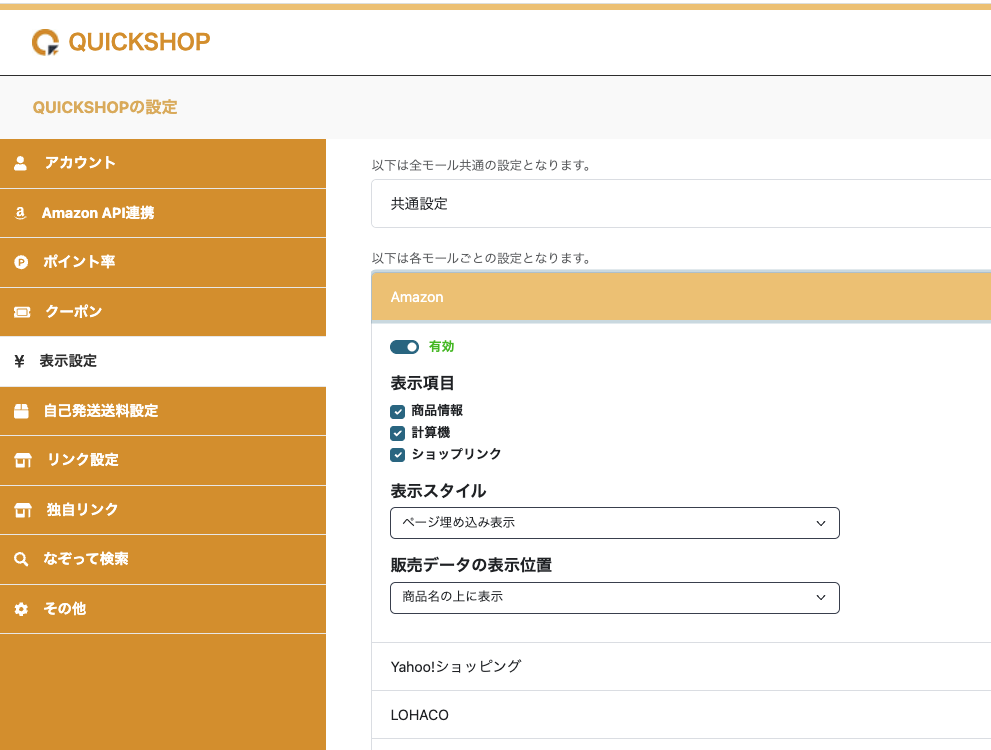The image size is (991, 750).
Task: Uncheck the 計算機 checkbox
Action: tap(398, 433)
